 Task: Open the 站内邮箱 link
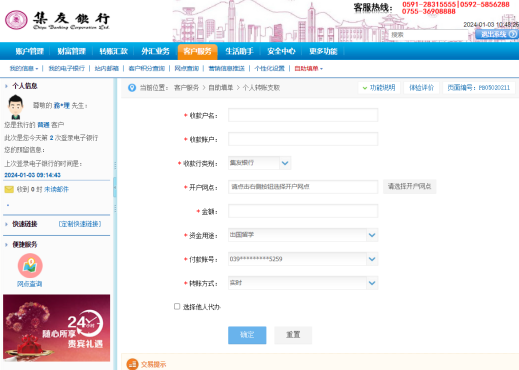pyautogui.click(x=107, y=69)
